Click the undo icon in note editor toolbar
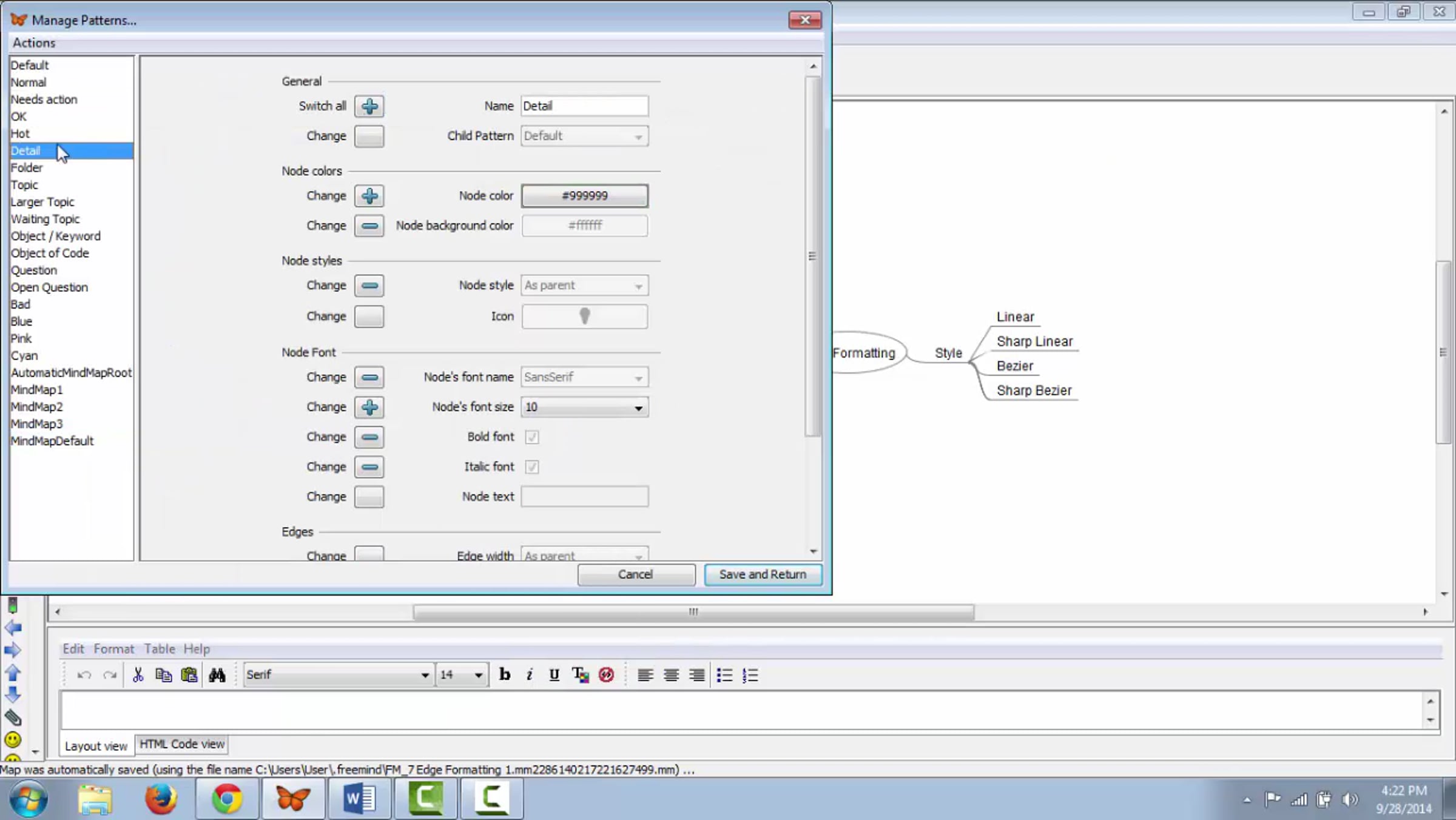Viewport: 1456px width, 820px height. pos(84,675)
